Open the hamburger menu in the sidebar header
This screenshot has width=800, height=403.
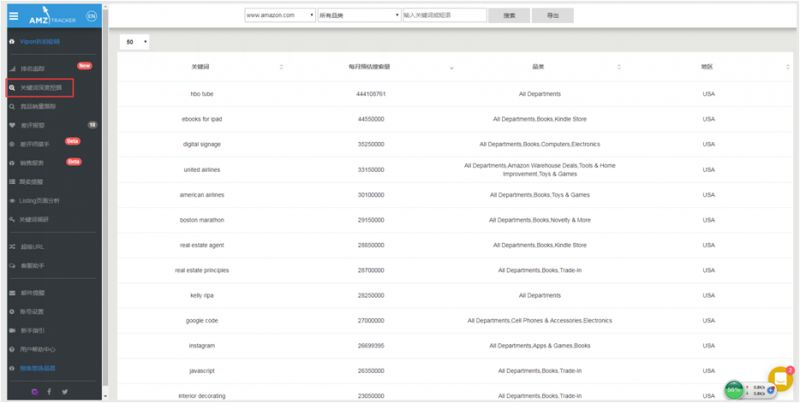point(14,16)
